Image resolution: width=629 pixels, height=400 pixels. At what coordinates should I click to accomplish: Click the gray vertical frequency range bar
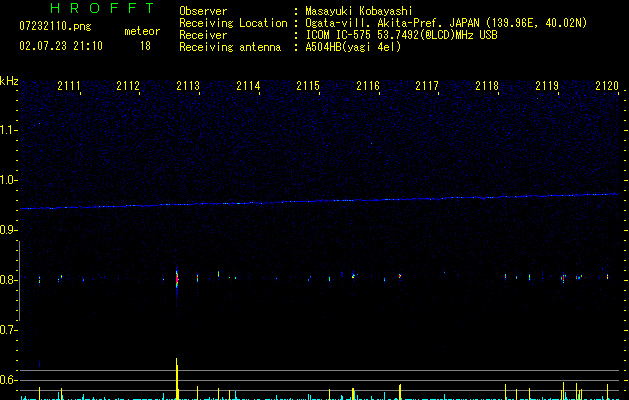click(19, 280)
